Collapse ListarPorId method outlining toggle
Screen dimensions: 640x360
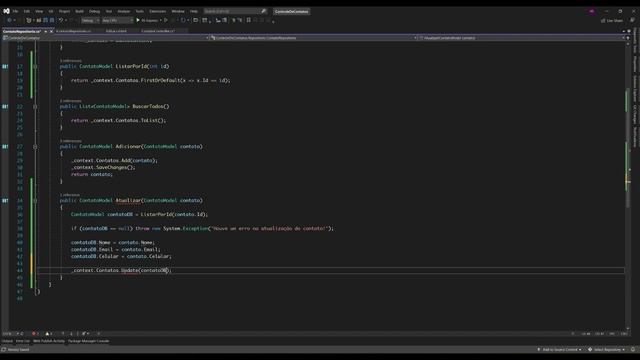pyautogui.click(x=36, y=66)
